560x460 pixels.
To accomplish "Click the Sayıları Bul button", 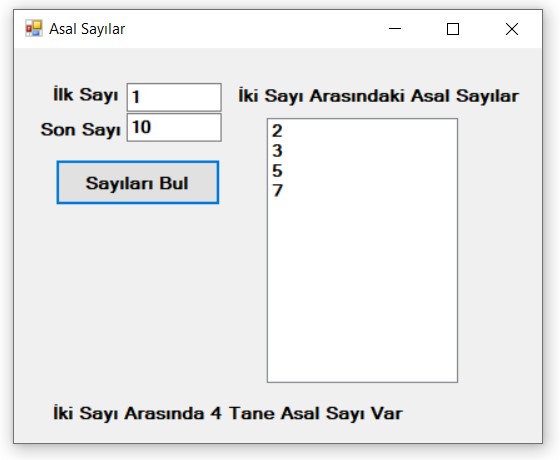I will coord(138,182).
